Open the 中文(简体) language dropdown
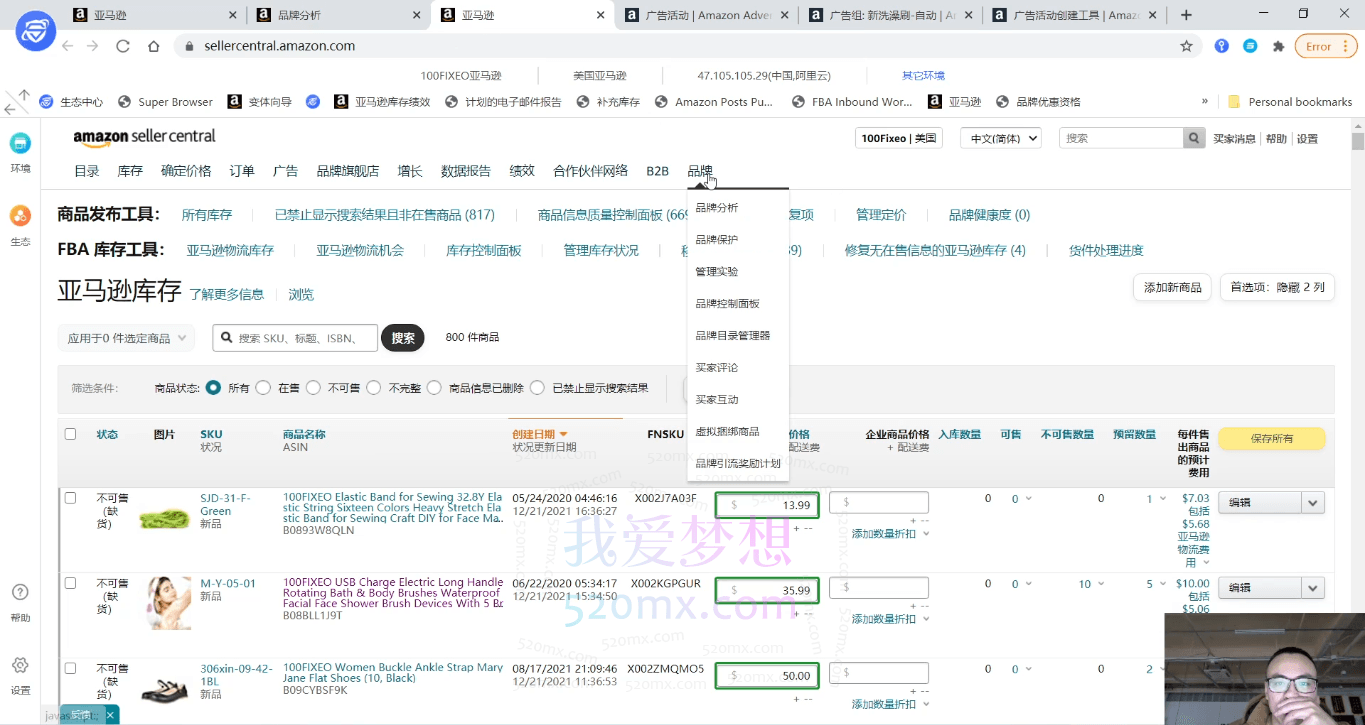1365x725 pixels. pos(1000,138)
